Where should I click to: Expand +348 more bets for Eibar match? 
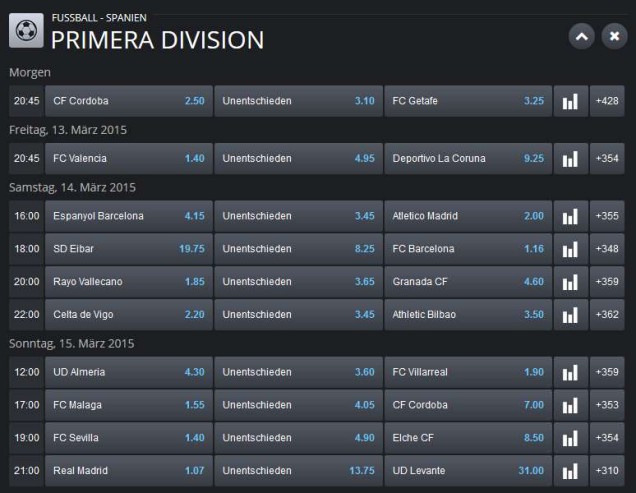coord(607,249)
